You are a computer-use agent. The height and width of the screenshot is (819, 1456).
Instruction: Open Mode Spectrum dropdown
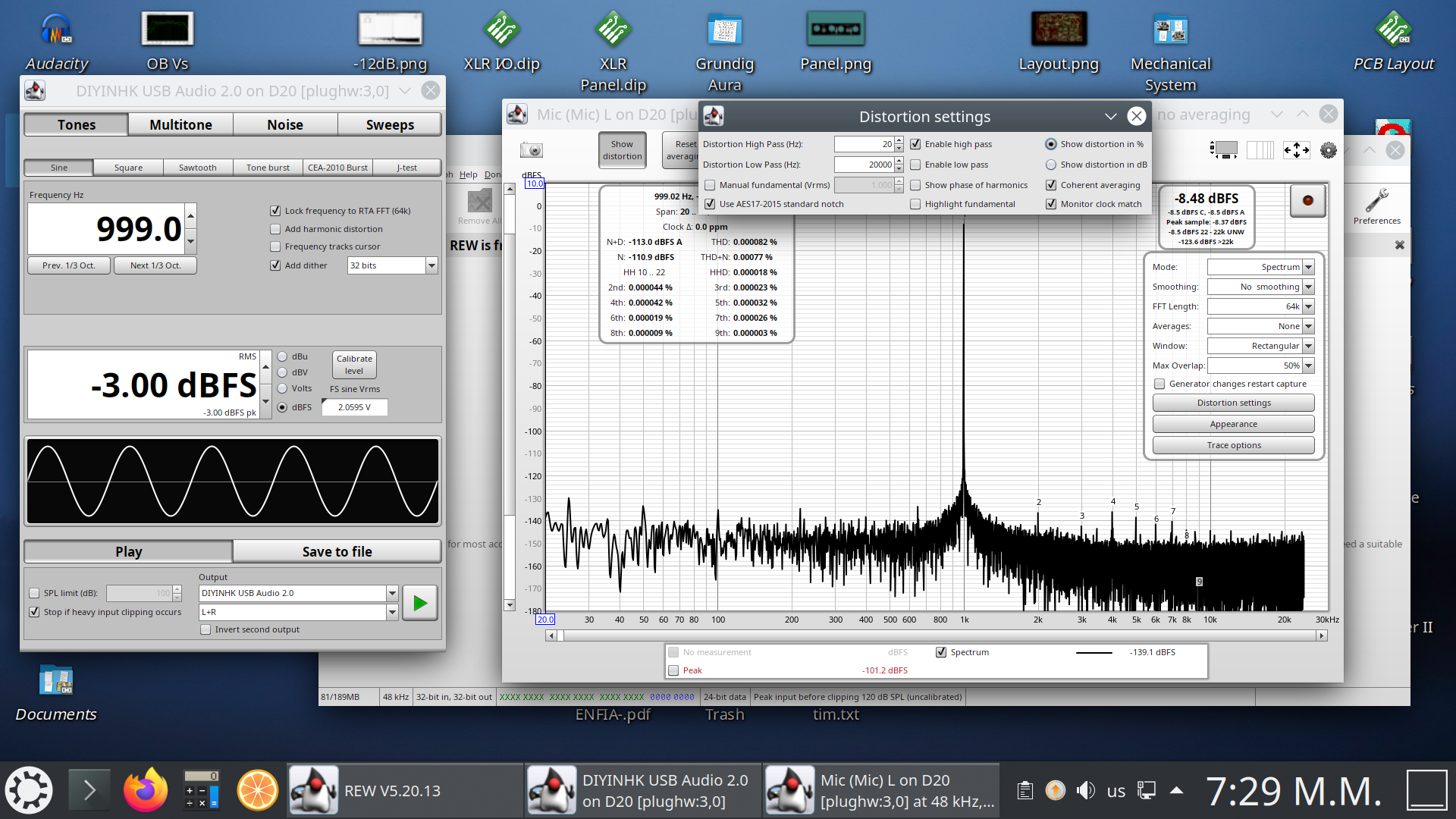coord(1260,267)
